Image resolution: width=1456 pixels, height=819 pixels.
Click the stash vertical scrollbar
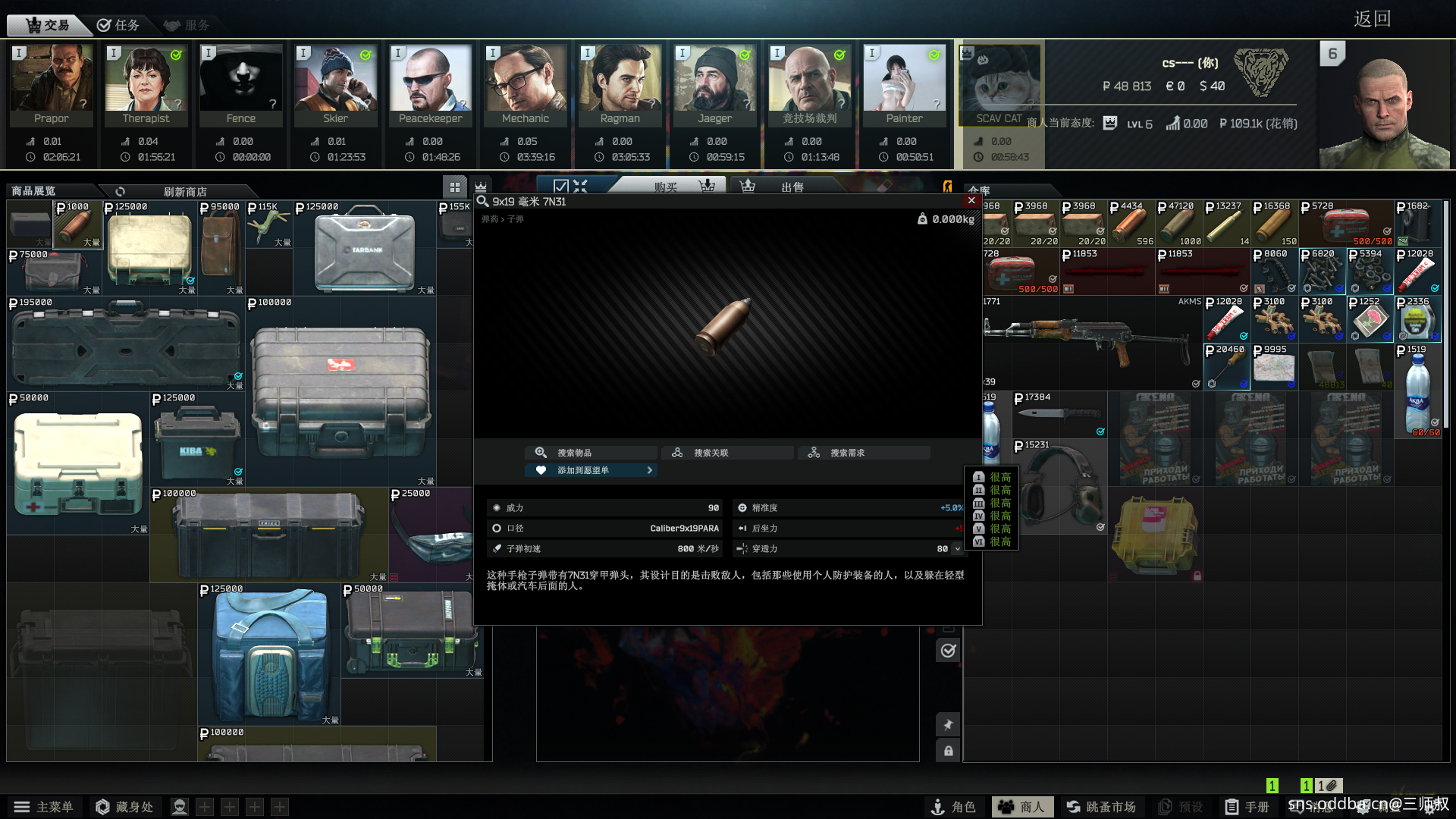pyautogui.click(x=1446, y=315)
